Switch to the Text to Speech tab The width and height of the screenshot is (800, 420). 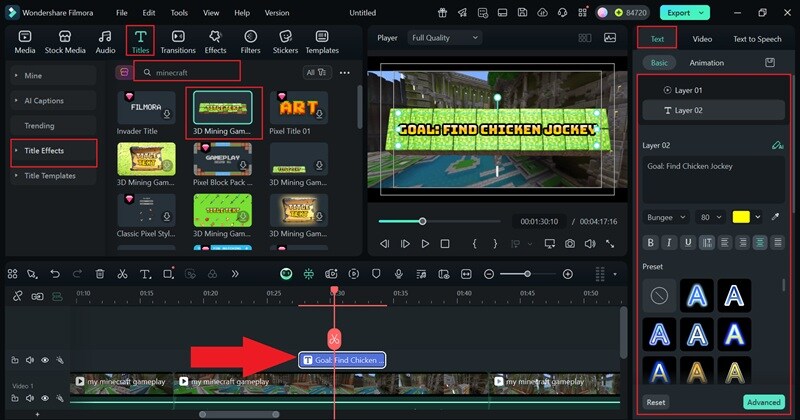757,39
